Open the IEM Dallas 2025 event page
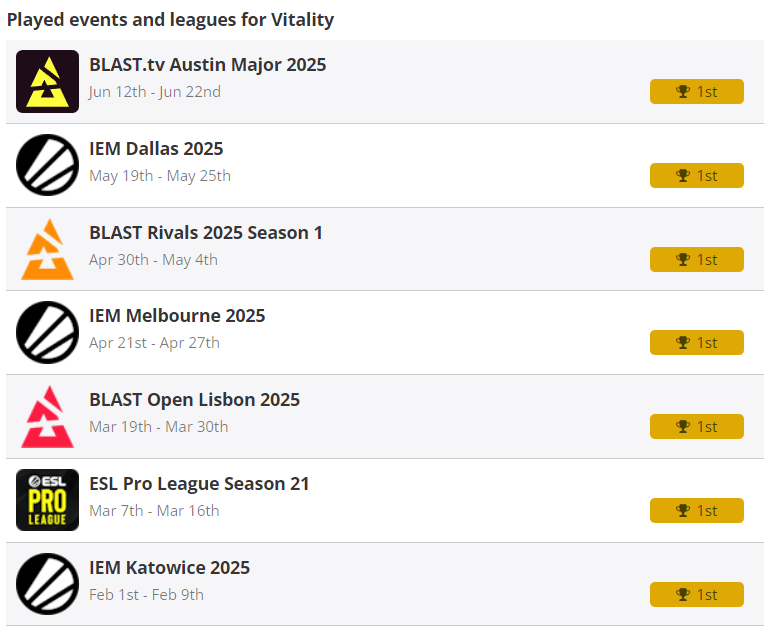The height and width of the screenshot is (633, 777). [156, 149]
